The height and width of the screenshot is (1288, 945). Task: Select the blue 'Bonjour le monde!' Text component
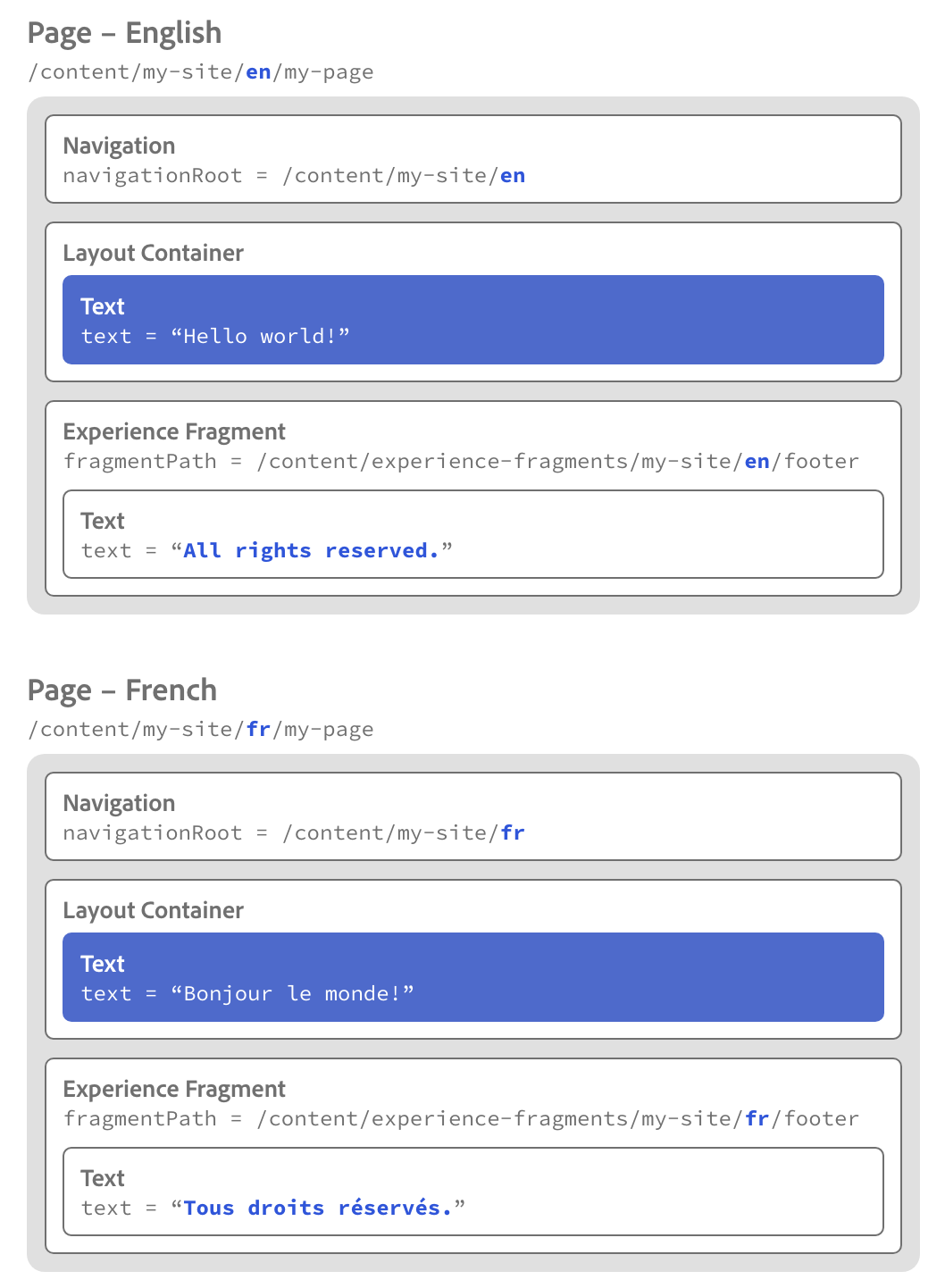click(473, 977)
